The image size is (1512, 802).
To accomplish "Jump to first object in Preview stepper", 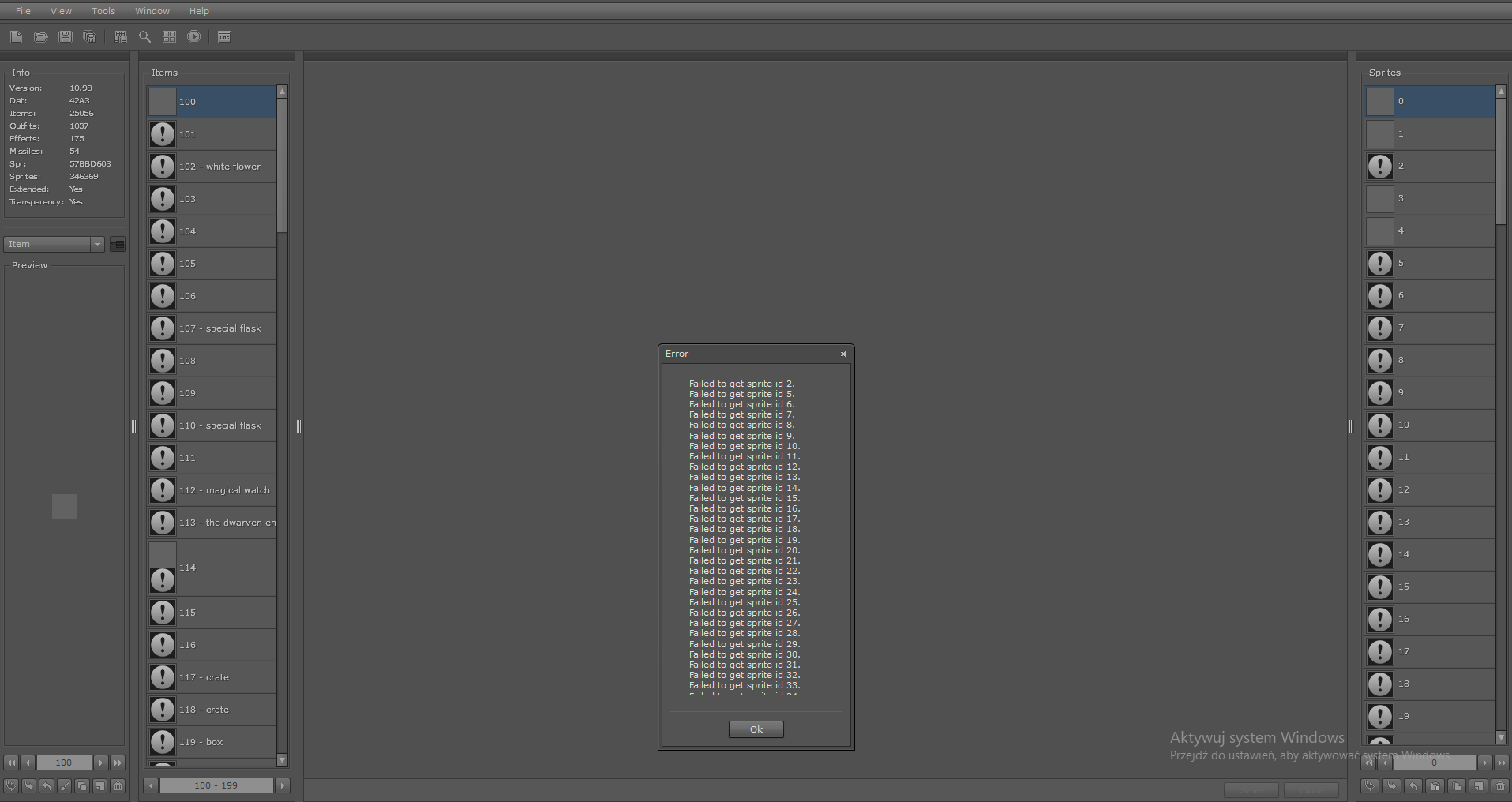I will pos(11,763).
